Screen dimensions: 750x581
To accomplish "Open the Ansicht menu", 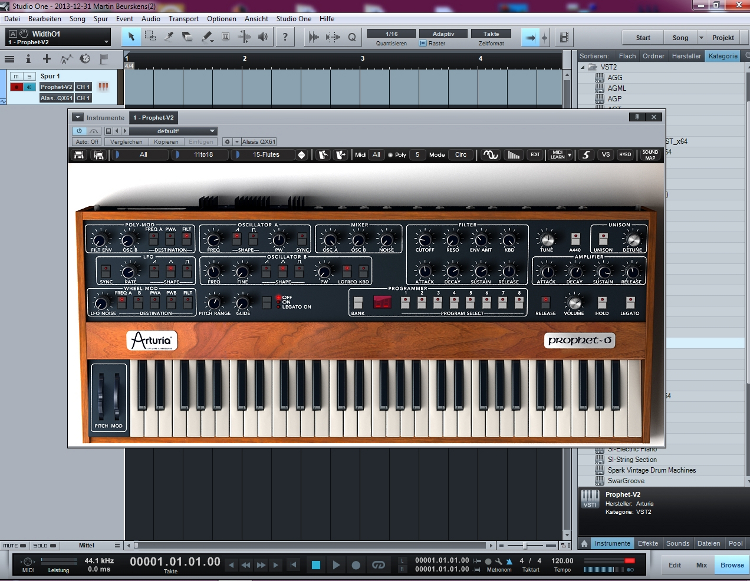I will coord(256,19).
